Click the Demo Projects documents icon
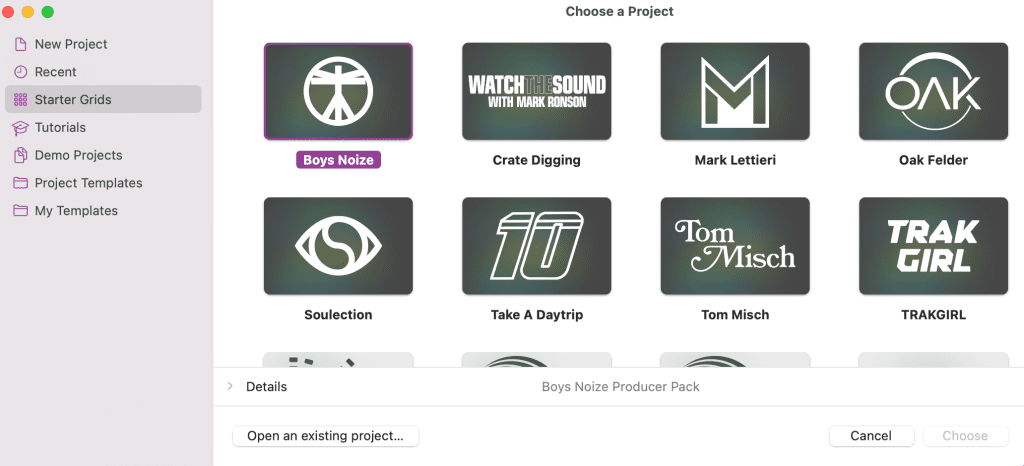 pos(21,155)
